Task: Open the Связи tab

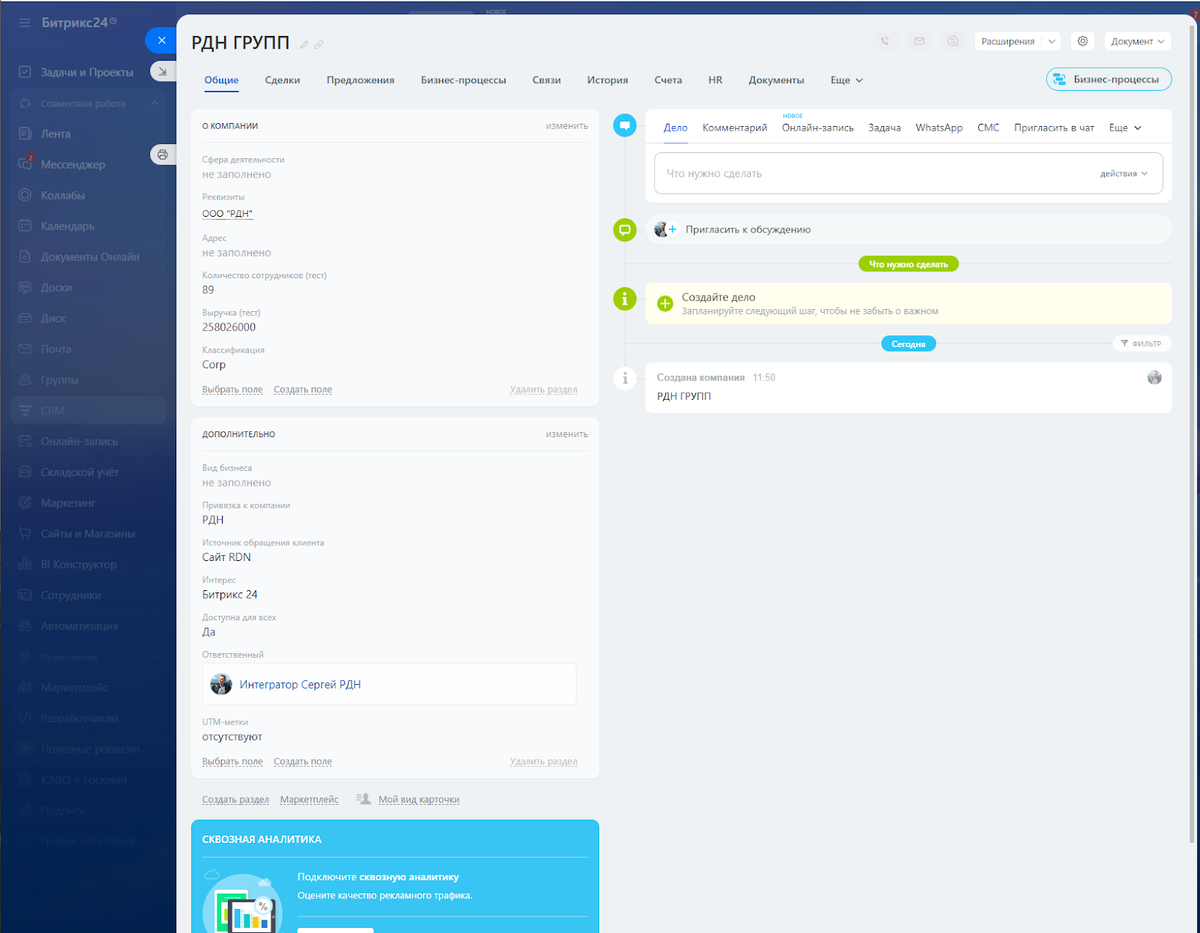Action: click(546, 80)
